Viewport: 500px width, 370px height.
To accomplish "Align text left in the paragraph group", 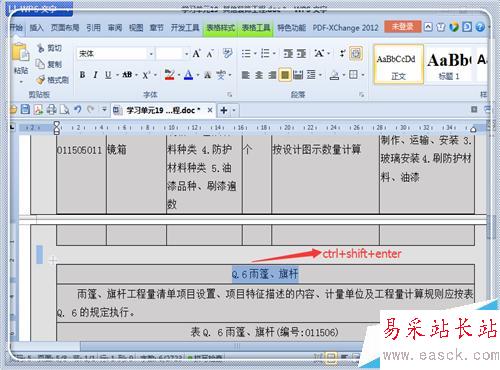I will coord(246,75).
